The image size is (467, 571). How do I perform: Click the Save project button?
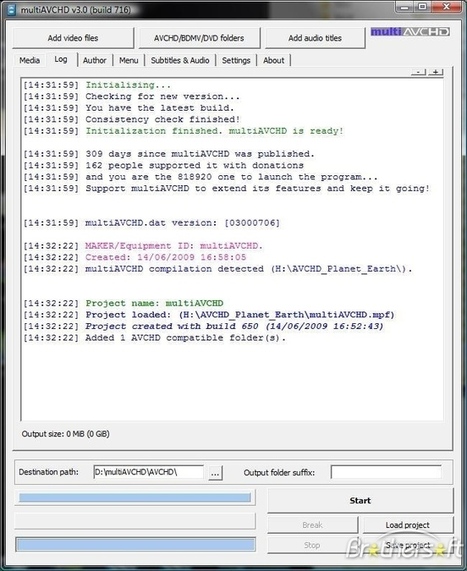(x=408, y=545)
